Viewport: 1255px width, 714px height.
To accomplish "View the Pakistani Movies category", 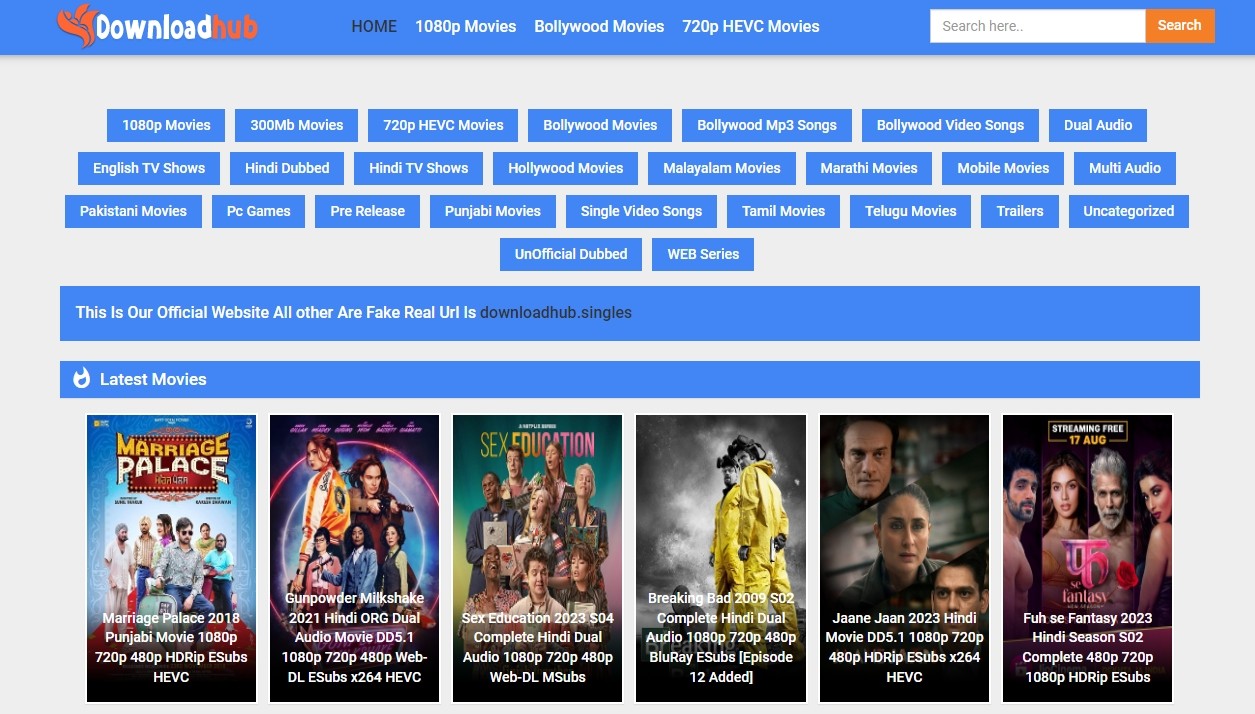I will tap(133, 211).
